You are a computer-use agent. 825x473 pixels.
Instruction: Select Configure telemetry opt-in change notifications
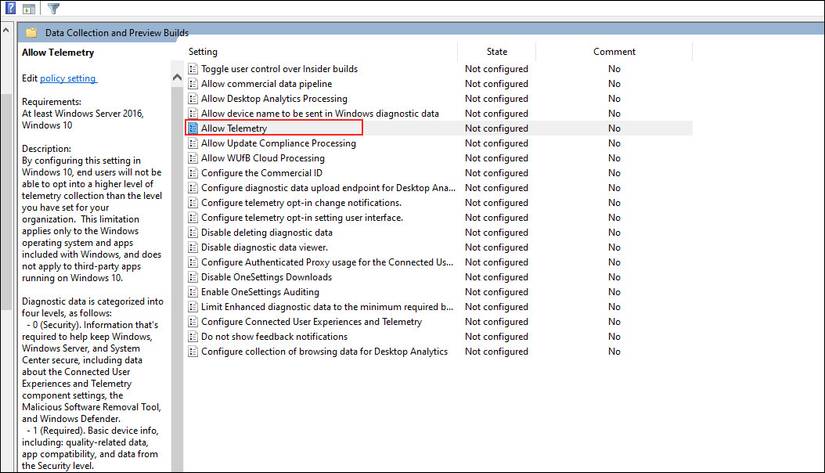coord(301,203)
